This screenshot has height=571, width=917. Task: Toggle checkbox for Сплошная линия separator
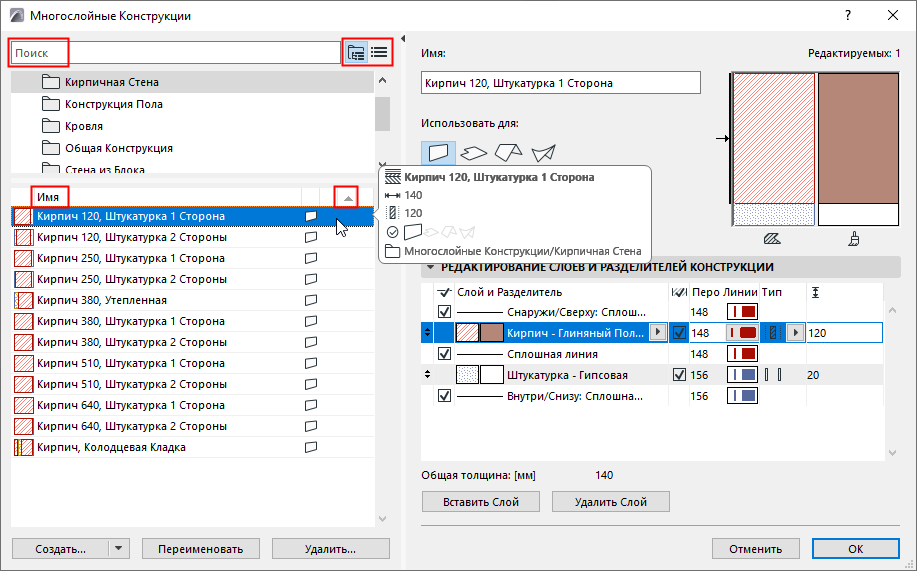point(444,354)
